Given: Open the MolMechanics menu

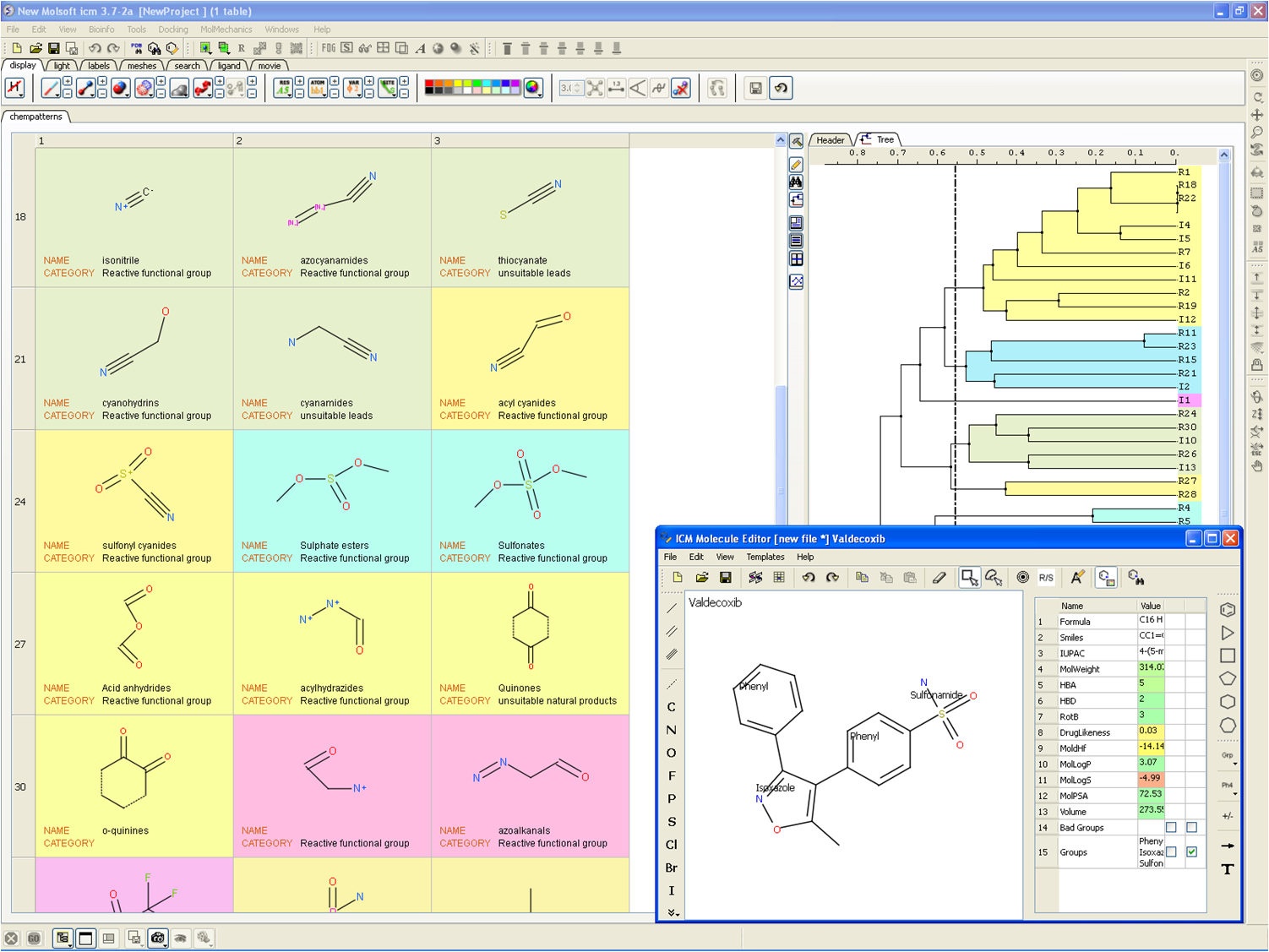Looking at the screenshot, I should (226, 30).
